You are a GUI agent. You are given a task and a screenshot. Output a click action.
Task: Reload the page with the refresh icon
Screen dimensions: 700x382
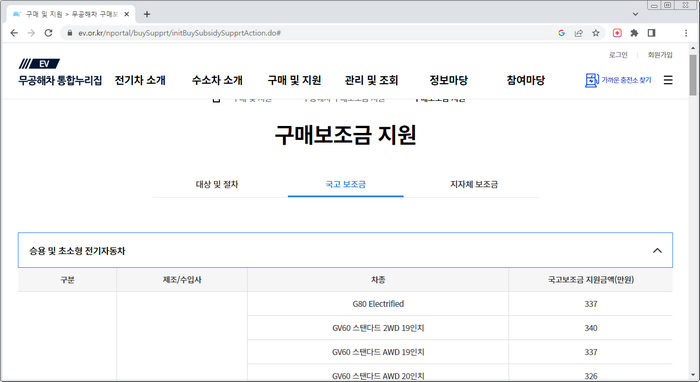[x=48, y=33]
